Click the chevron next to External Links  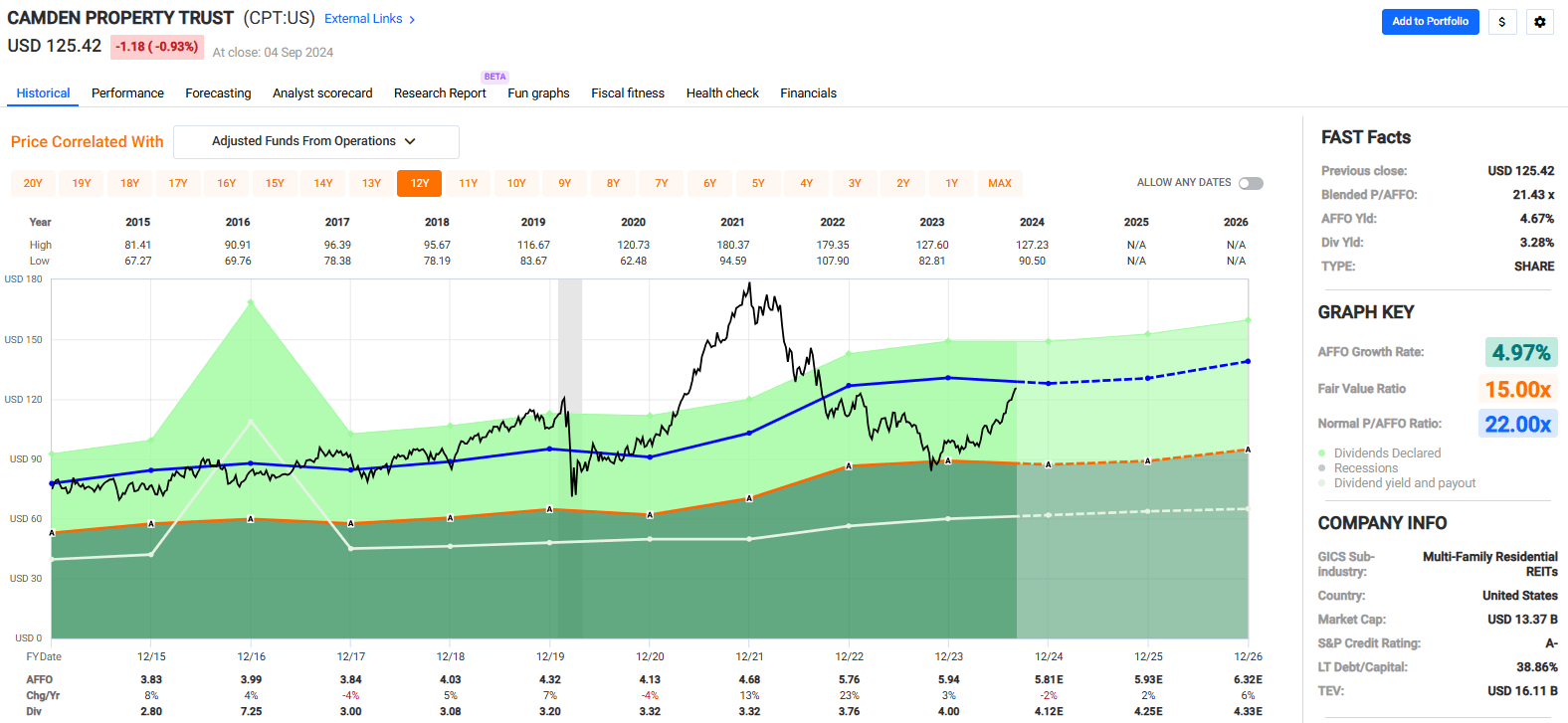click(x=412, y=19)
